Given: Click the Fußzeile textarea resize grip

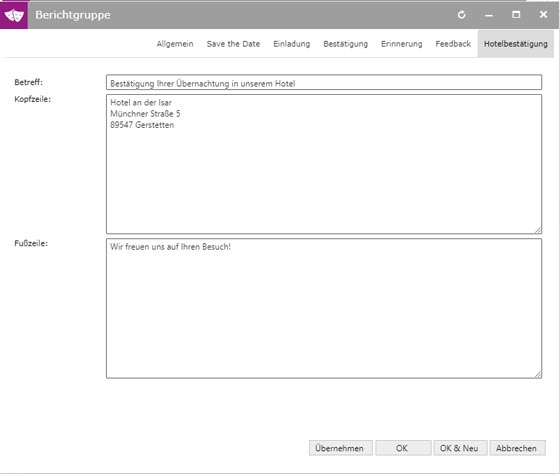Looking at the screenshot, I should [x=538, y=374].
